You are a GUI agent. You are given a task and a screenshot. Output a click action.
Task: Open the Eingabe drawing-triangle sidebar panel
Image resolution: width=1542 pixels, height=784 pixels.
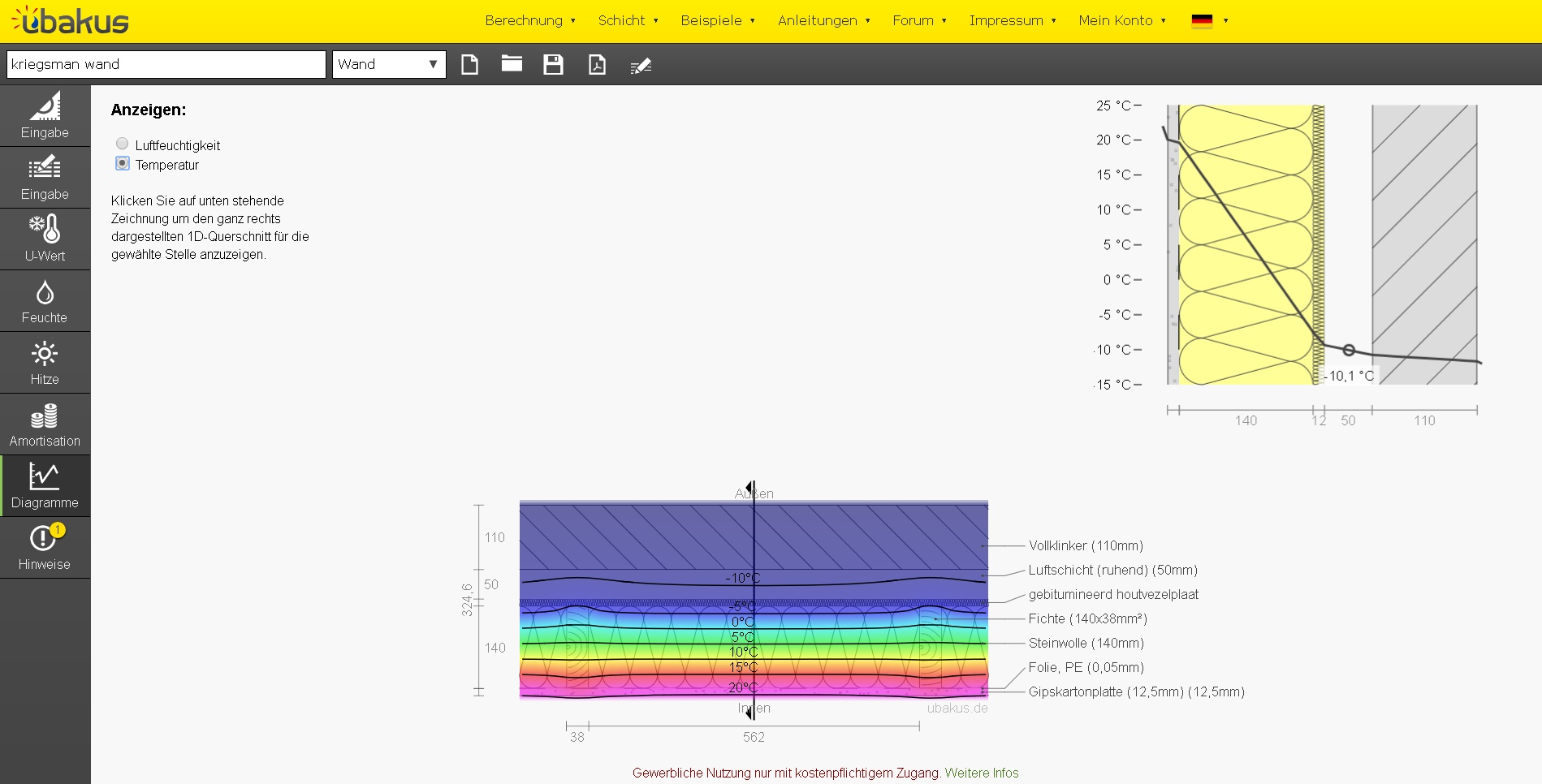tap(45, 116)
